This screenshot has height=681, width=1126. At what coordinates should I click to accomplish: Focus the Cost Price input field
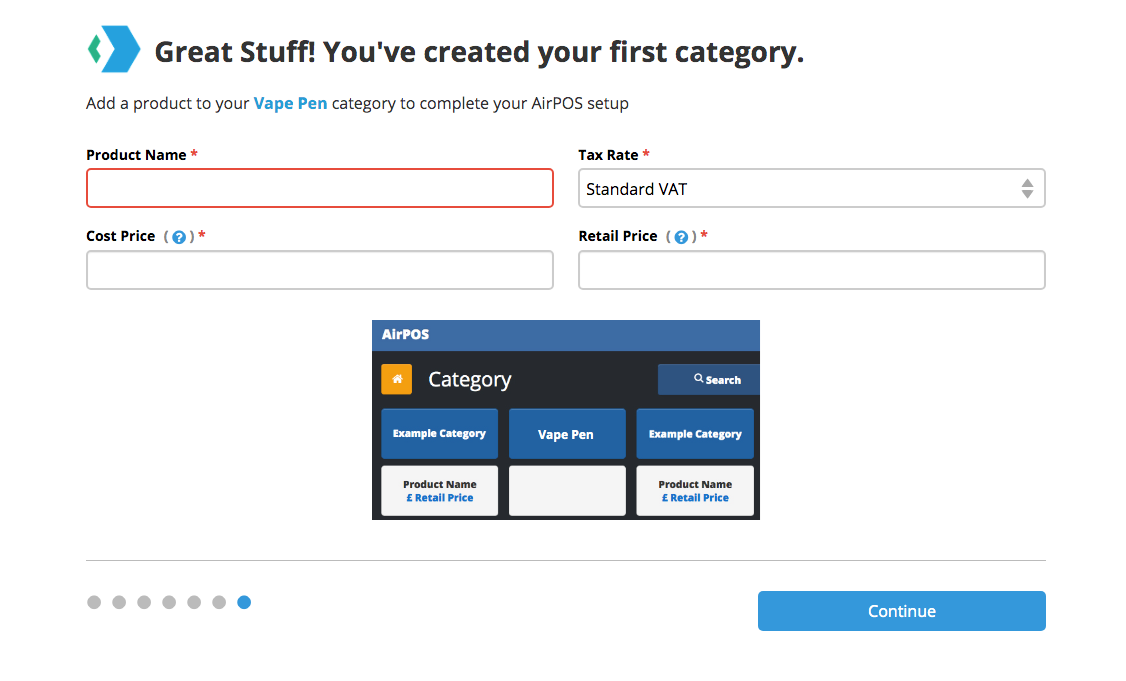pos(320,270)
